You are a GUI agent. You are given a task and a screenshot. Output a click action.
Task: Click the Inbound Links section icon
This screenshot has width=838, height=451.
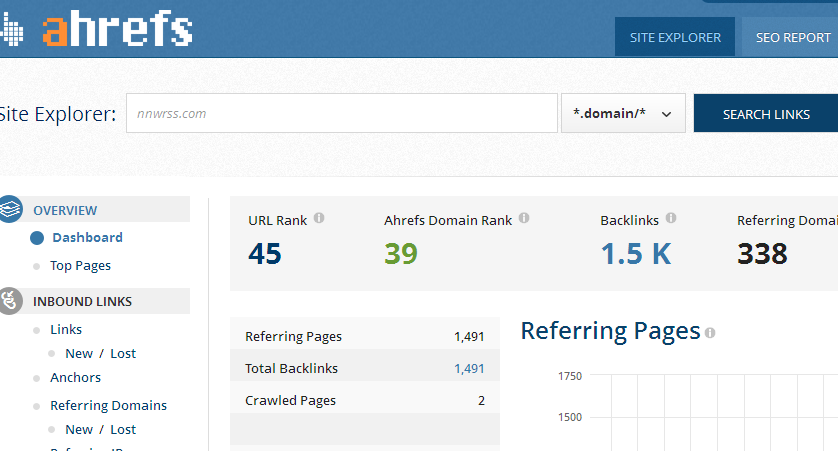click(10, 301)
